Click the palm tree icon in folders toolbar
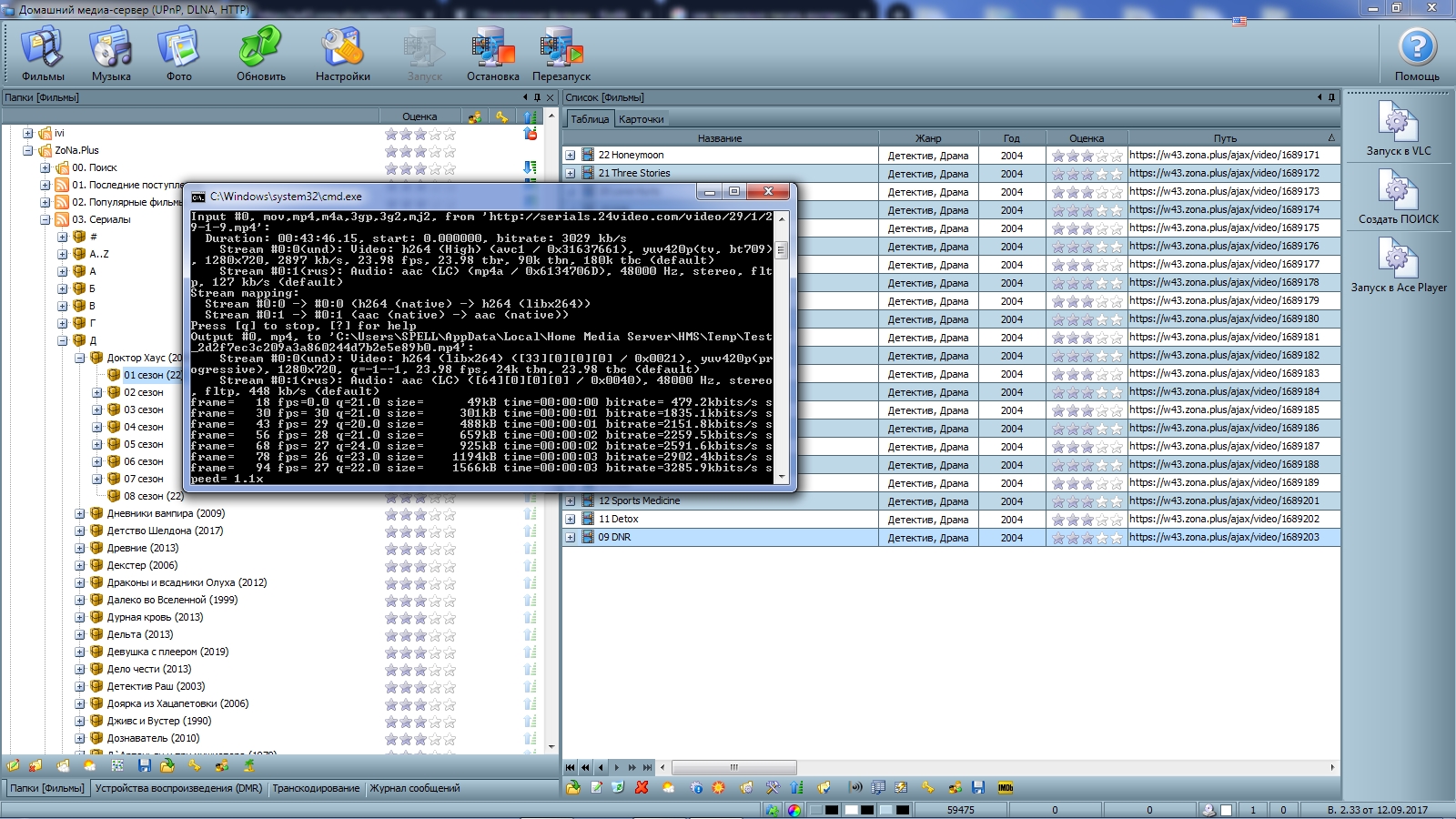Viewport: 1456px width, 819px height. (x=248, y=766)
